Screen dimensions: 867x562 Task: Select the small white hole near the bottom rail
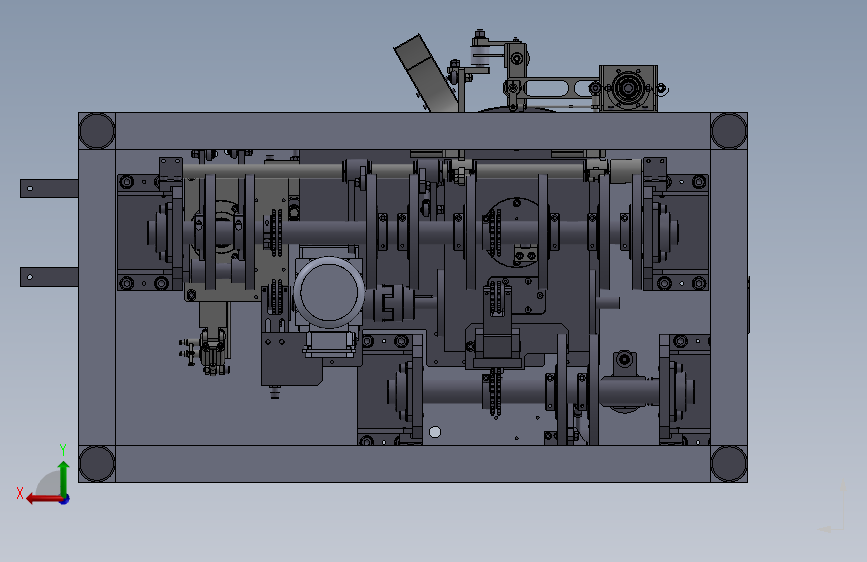(435, 432)
